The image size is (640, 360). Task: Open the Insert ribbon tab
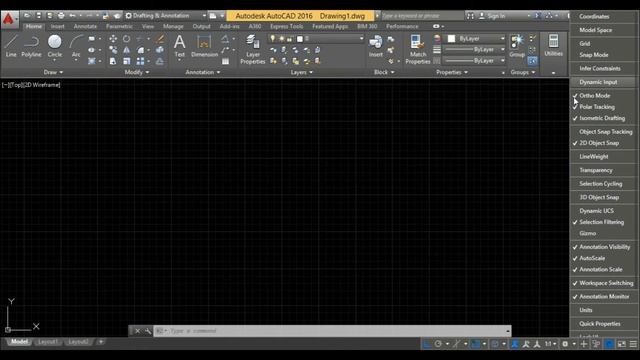tap(58, 27)
